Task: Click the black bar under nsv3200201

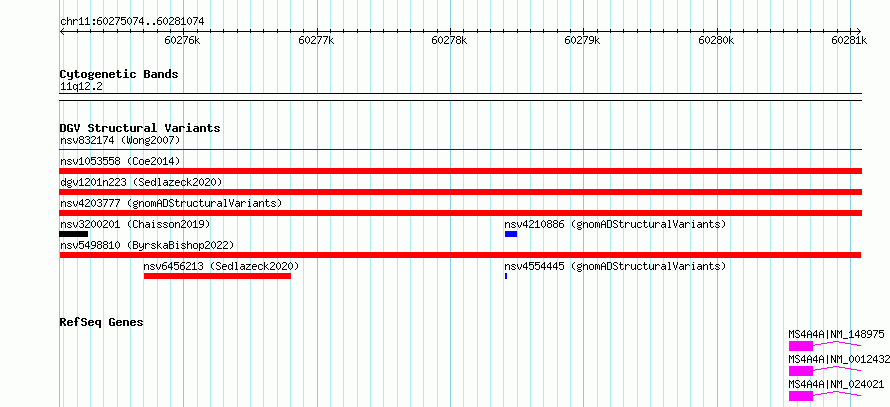Action: coord(74,234)
